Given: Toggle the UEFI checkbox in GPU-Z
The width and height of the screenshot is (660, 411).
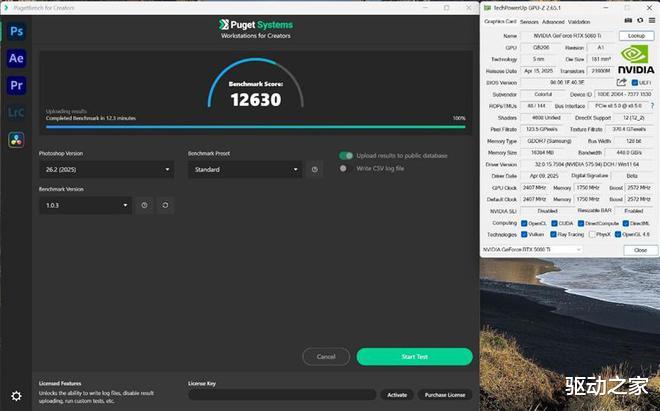Looking at the screenshot, I should click(x=635, y=83).
